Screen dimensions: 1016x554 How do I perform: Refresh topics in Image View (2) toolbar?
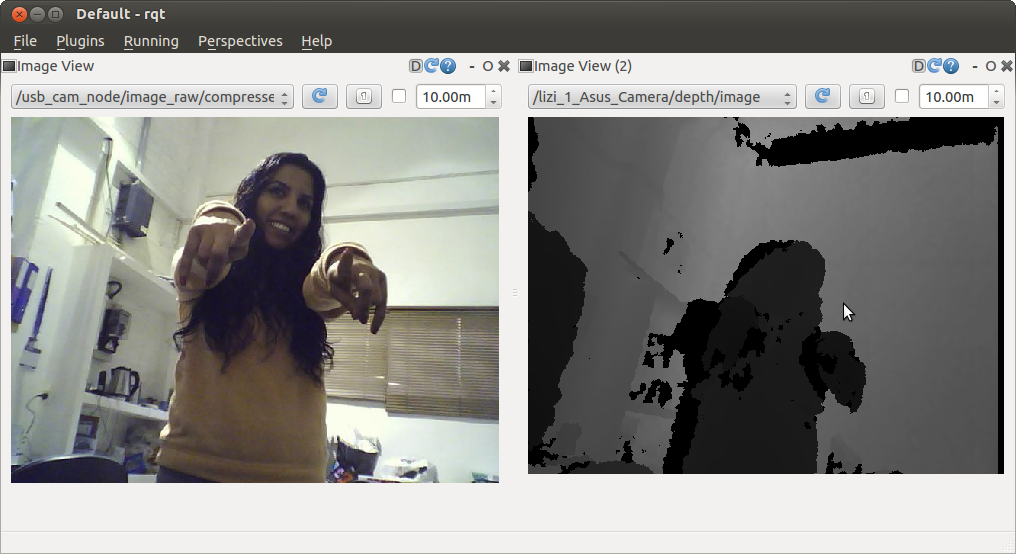pyautogui.click(x=822, y=97)
